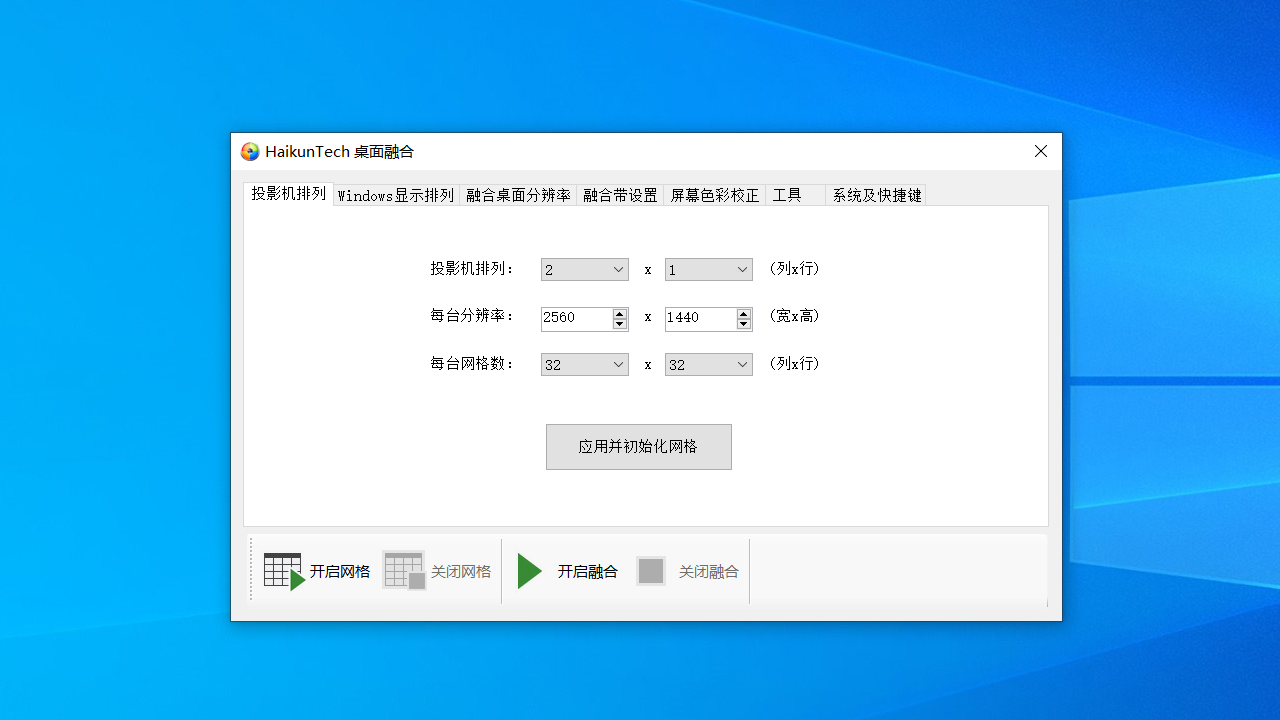Decrease resolution width with down arrow
The image size is (1280, 720).
click(620, 324)
